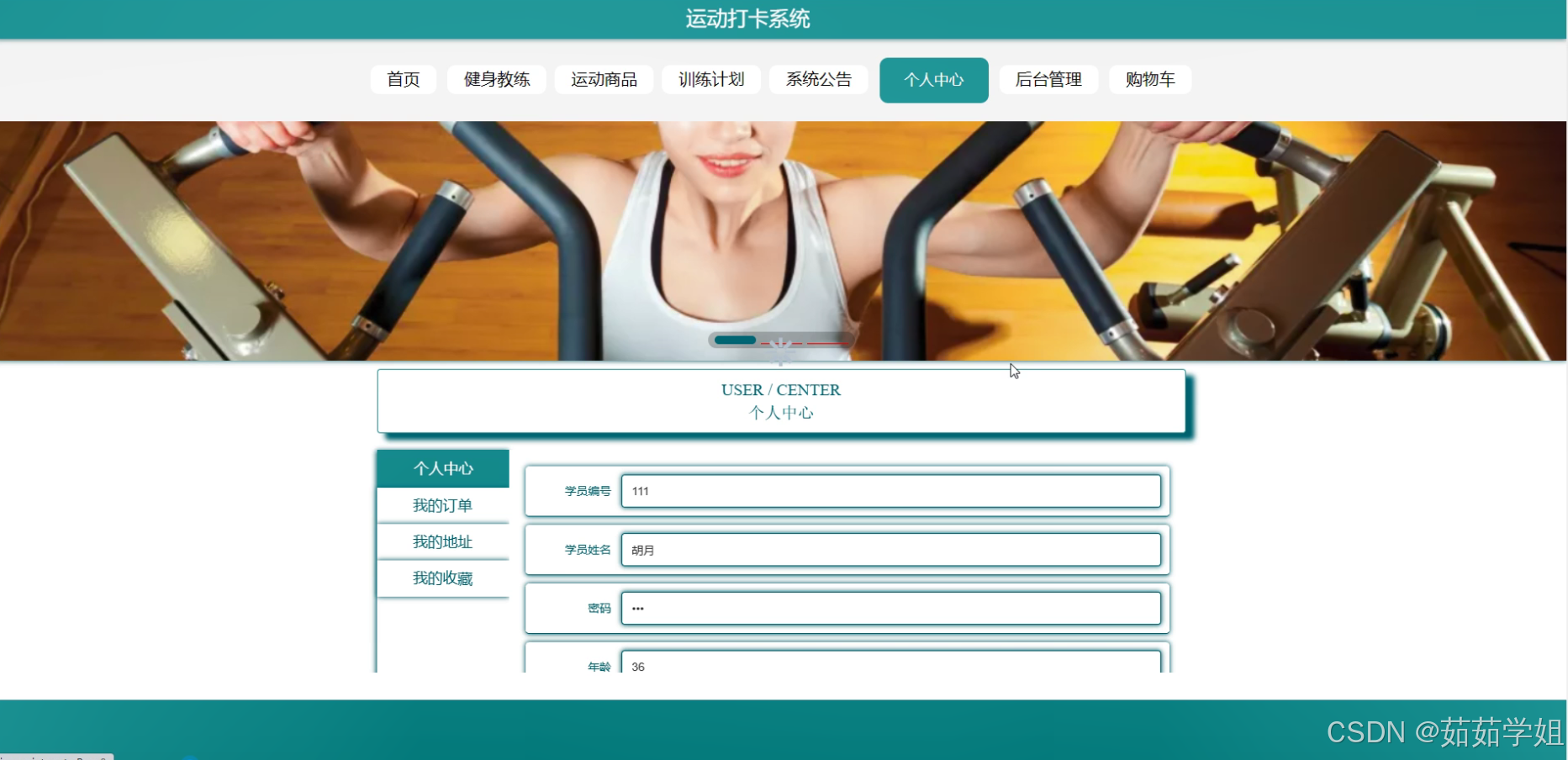View the 系统公告 announcements

[x=818, y=80]
